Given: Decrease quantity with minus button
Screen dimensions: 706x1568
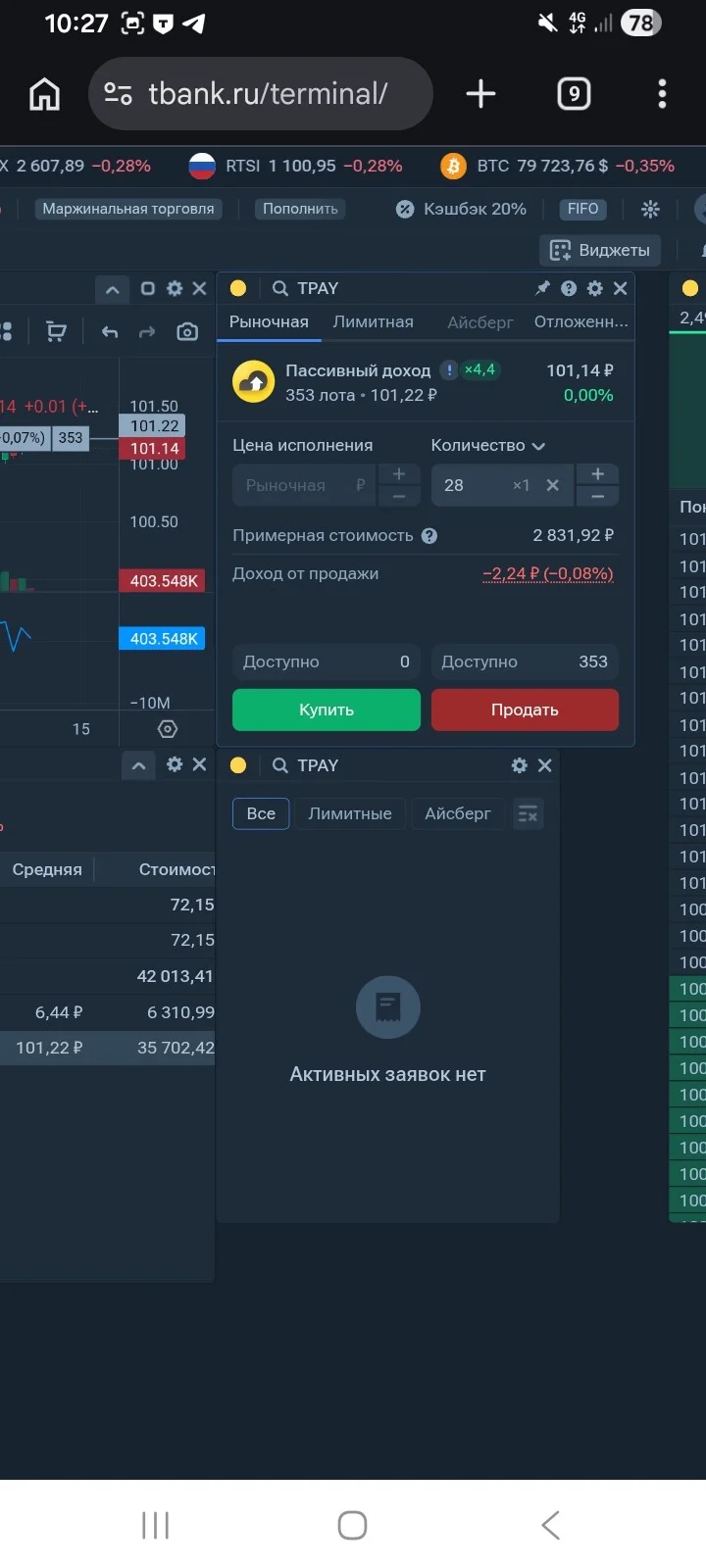Looking at the screenshot, I should [x=597, y=496].
